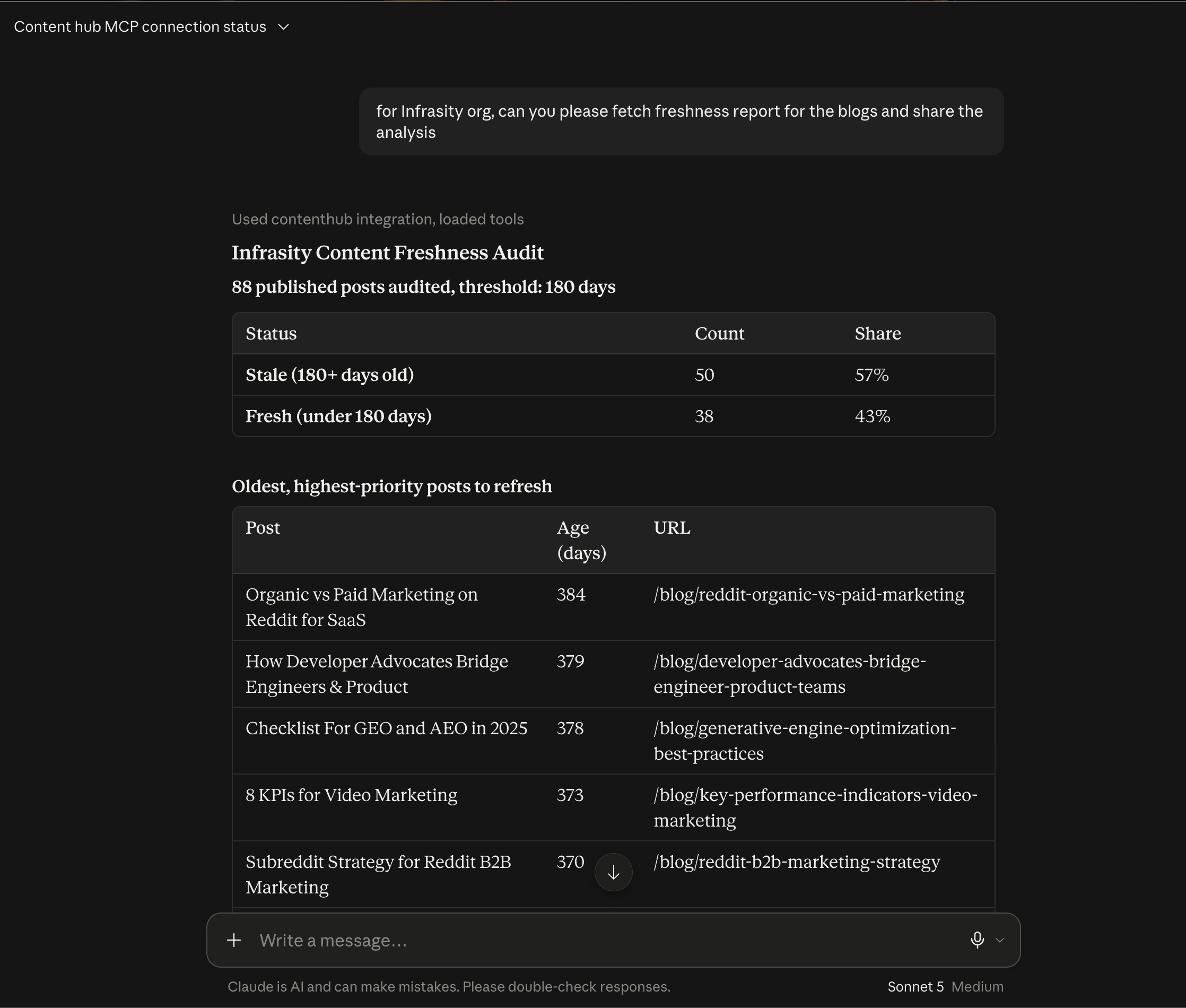Image resolution: width=1186 pixels, height=1008 pixels.
Task: Click the age value '370'
Action: tap(570, 862)
